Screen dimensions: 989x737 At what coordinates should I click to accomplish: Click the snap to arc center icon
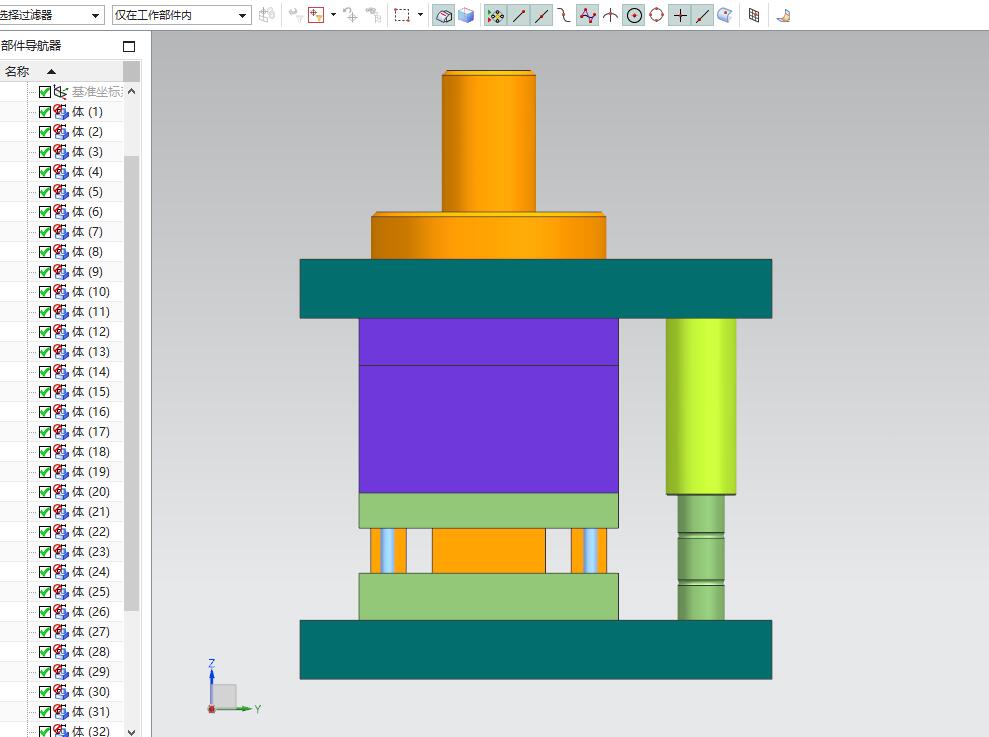point(634,15)
